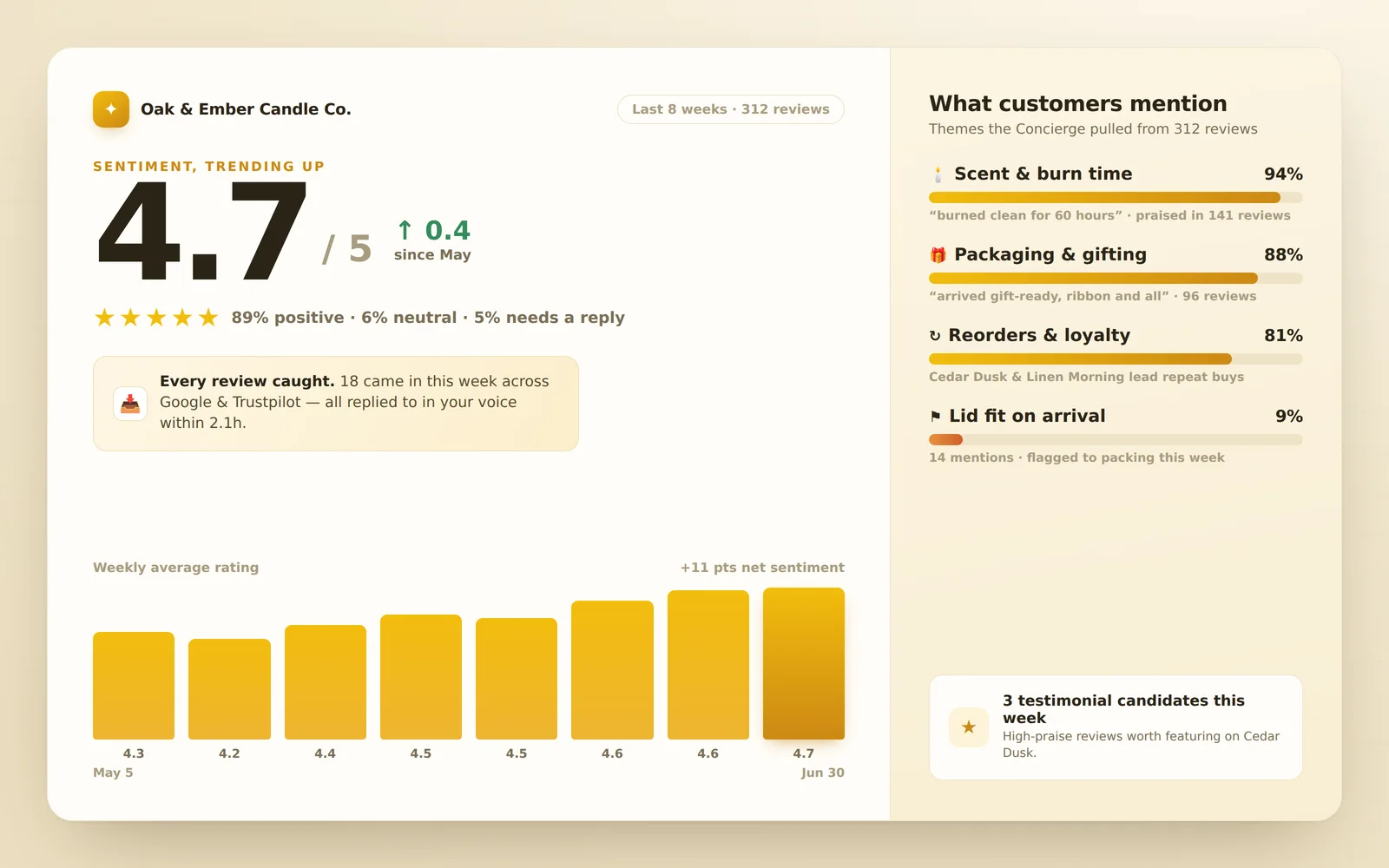Click the 'What customers mention' heading
The width and height of the screenshot is (1389, 868).
[x=1078, y=103]
